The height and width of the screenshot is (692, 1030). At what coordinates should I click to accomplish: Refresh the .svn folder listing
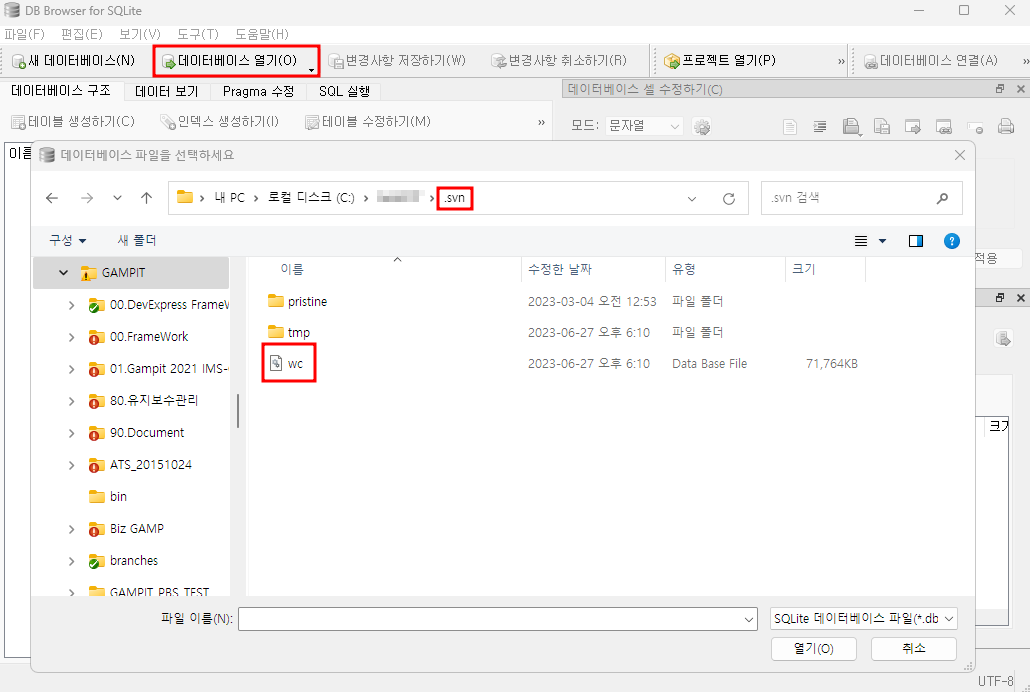(x=728, y=198)
